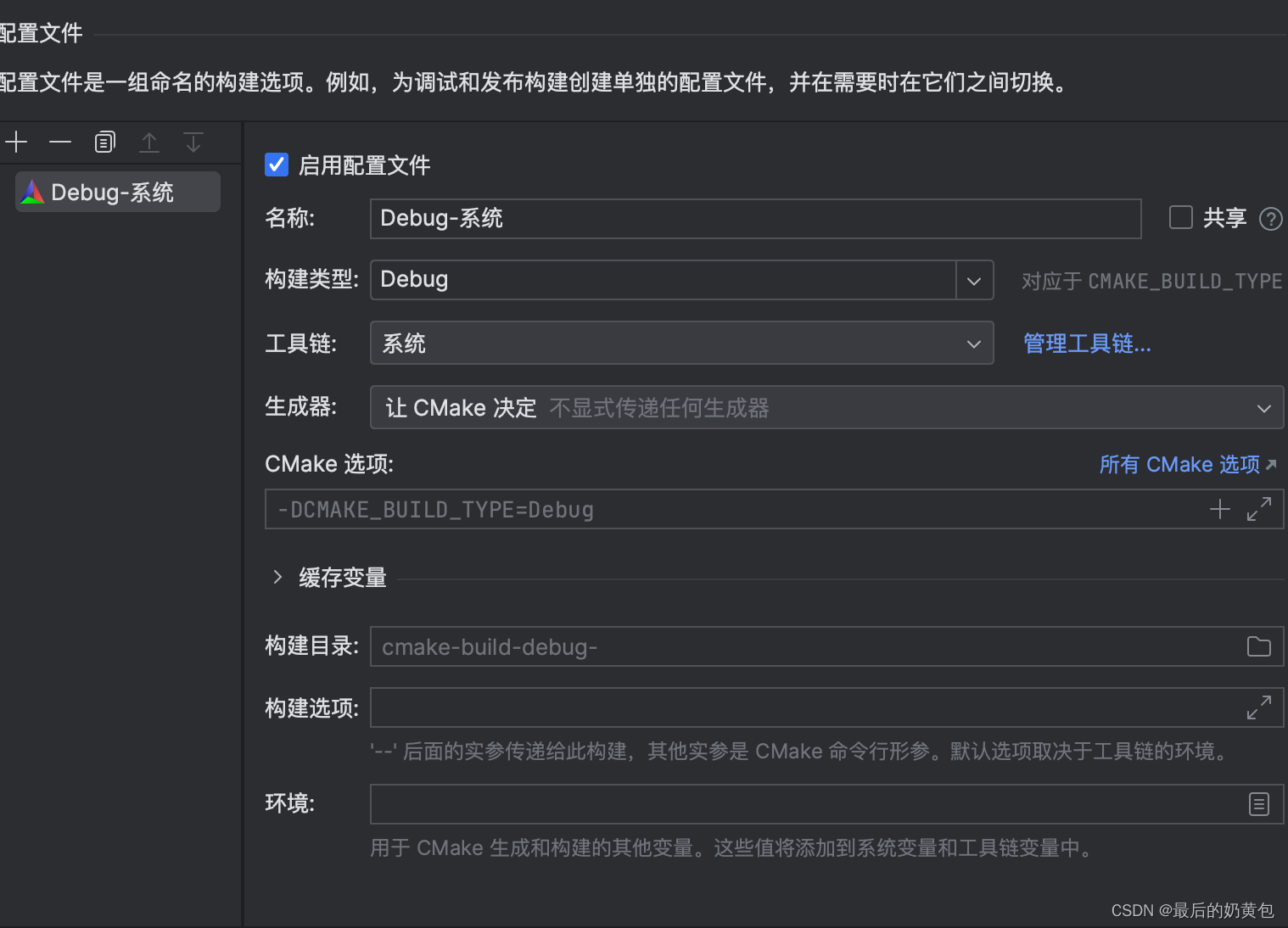Open the 构建类型 dropdown
The height and width of the screenshot is (928, 1288).
click(973, 280)
